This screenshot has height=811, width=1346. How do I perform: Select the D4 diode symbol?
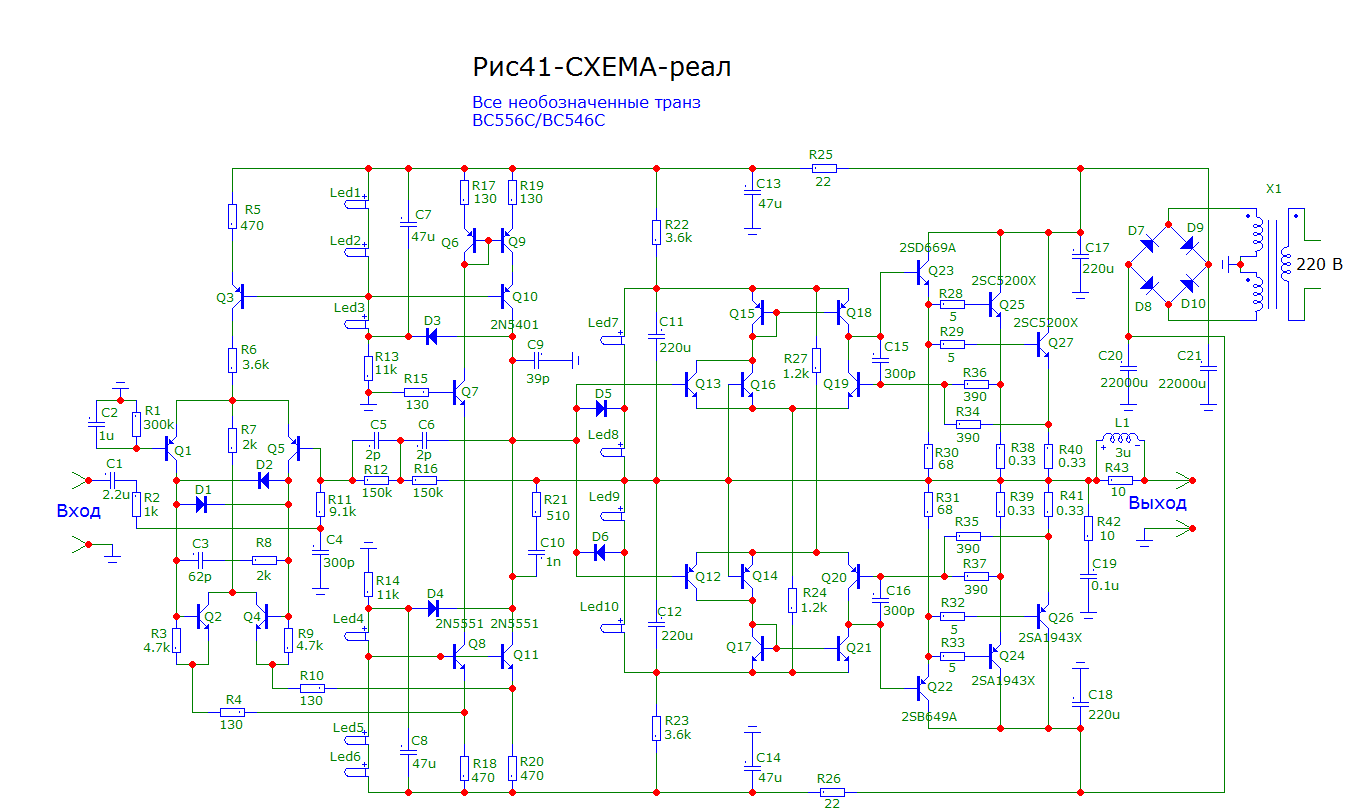[433, 608]
